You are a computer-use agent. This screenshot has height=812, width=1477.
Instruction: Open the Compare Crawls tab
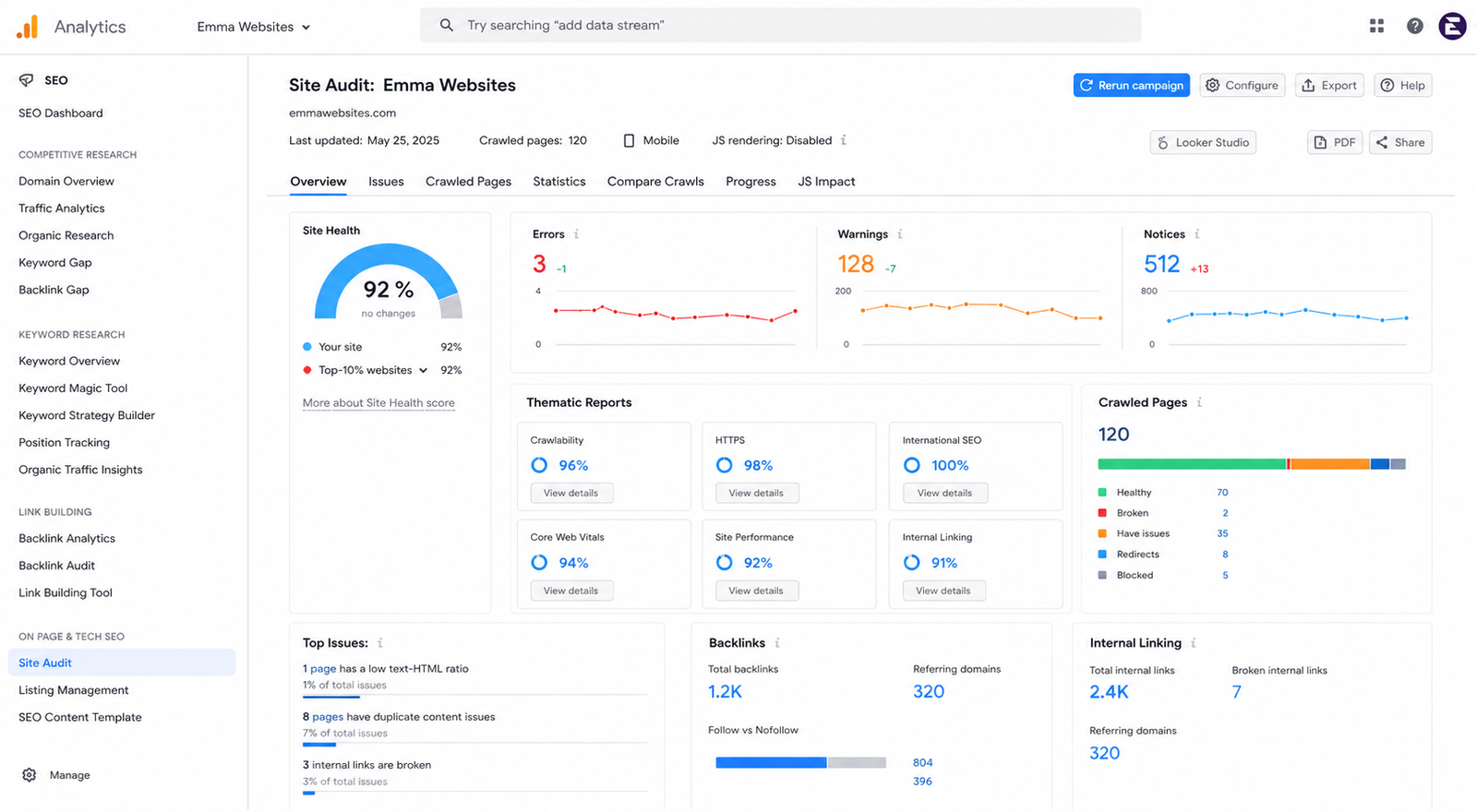coord(655,182)
